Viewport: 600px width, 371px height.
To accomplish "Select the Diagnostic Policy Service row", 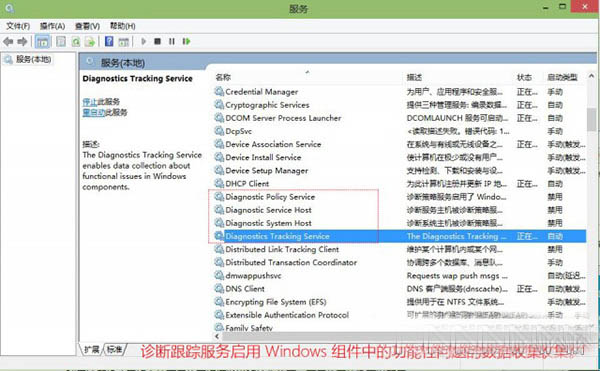I will (399, 197).
